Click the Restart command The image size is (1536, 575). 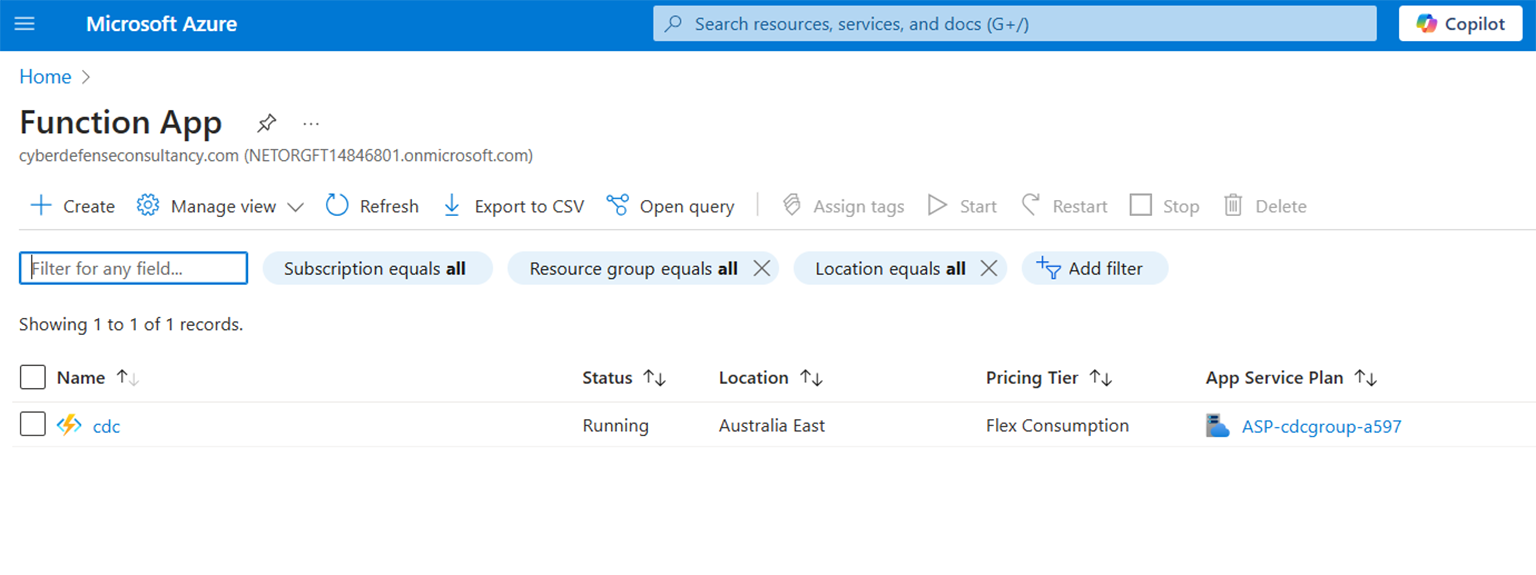(x=1064, y=206)
